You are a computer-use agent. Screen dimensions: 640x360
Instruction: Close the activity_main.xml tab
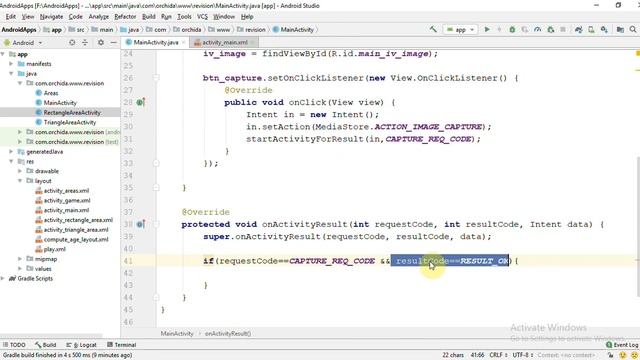point(253,42)
